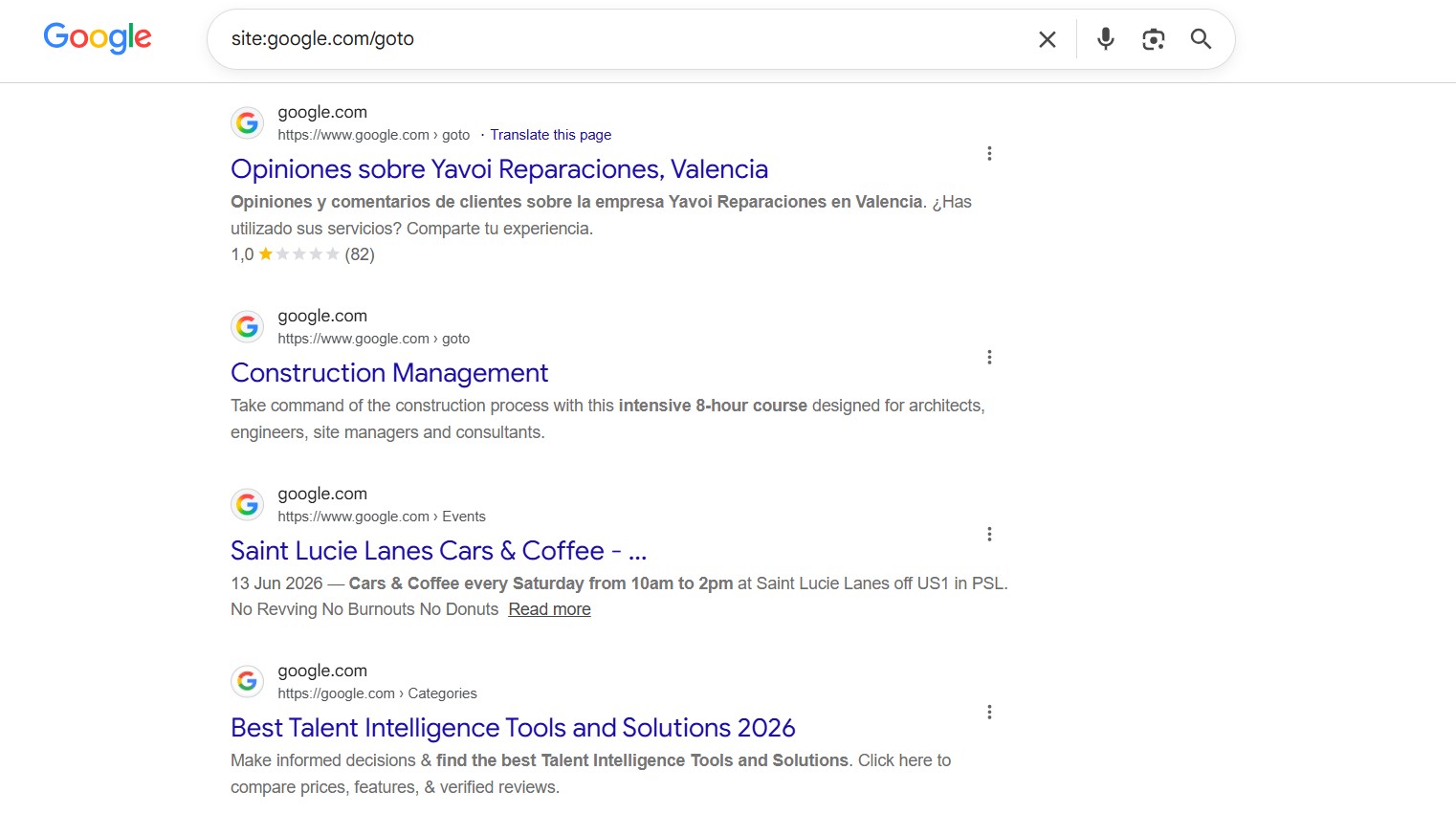Open Search by image camera icon
This screenshot has height=814, width=1456.
(x=1154, y=39)
